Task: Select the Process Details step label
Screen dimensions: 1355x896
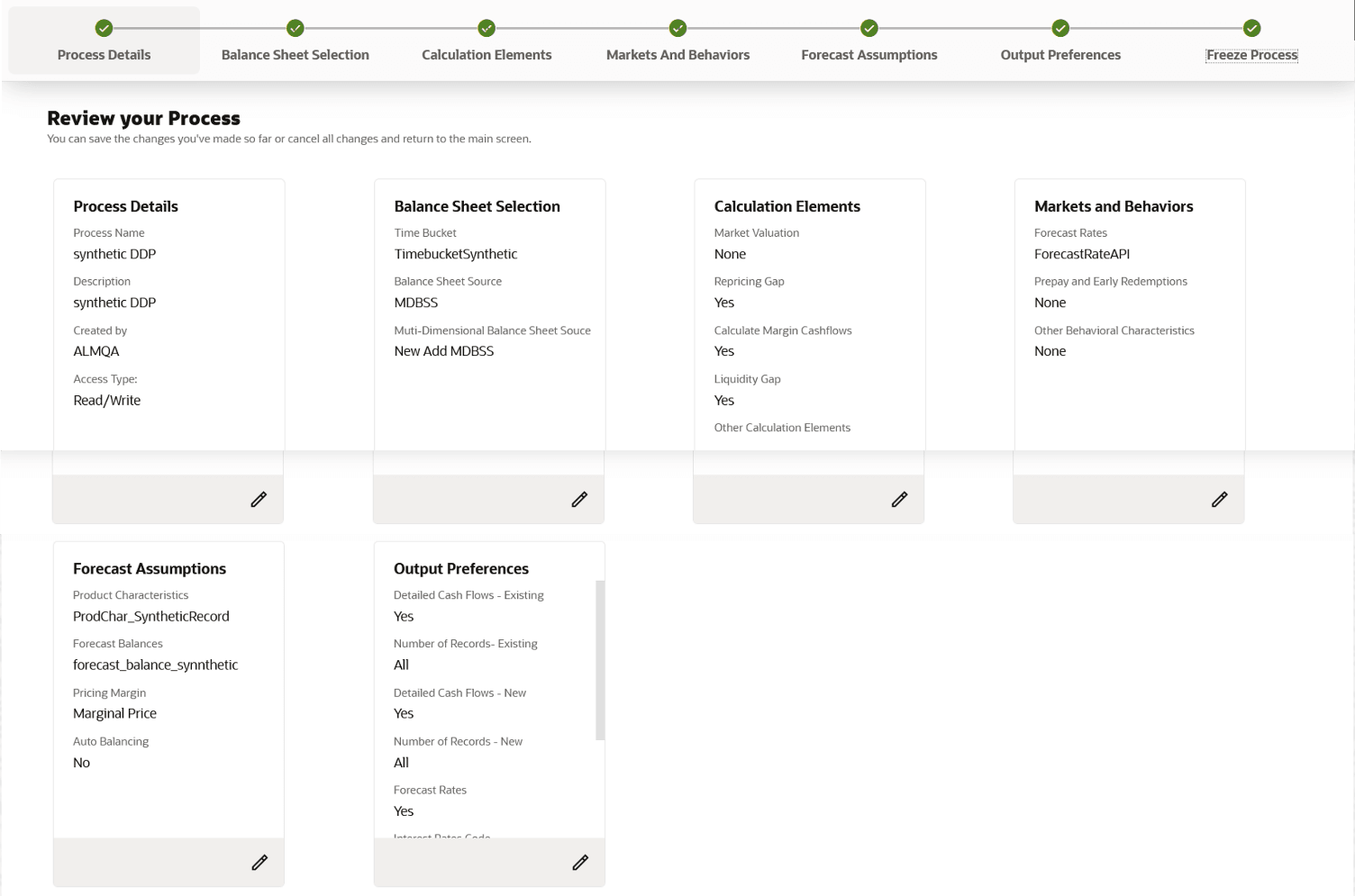Action: click(105, 55)
